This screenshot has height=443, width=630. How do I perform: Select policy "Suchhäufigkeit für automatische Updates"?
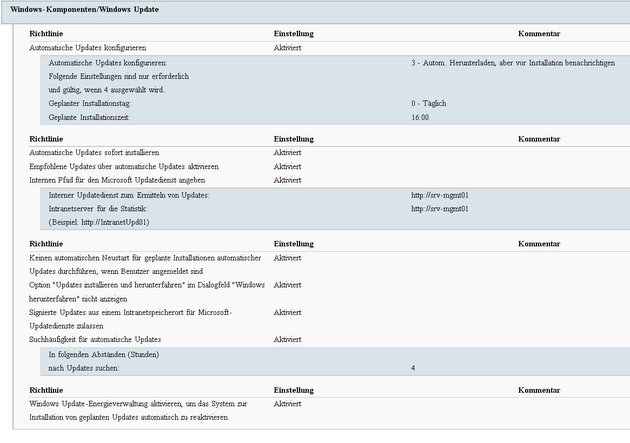click(95, 340)
